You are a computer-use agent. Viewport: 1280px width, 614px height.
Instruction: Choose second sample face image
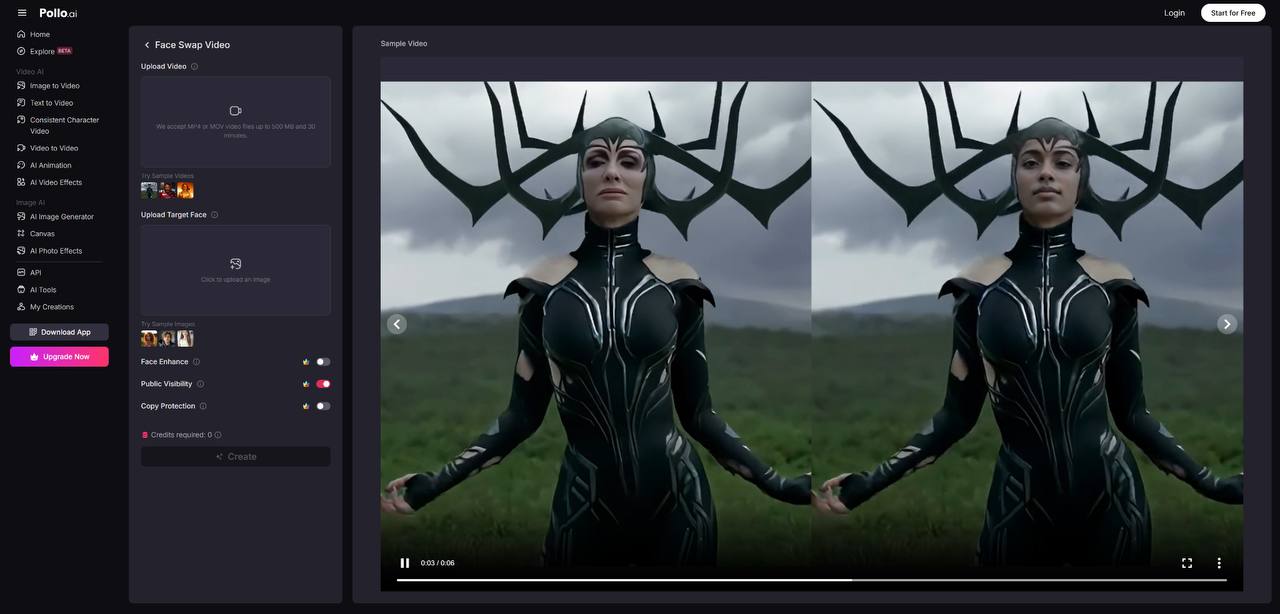[167, 338]
